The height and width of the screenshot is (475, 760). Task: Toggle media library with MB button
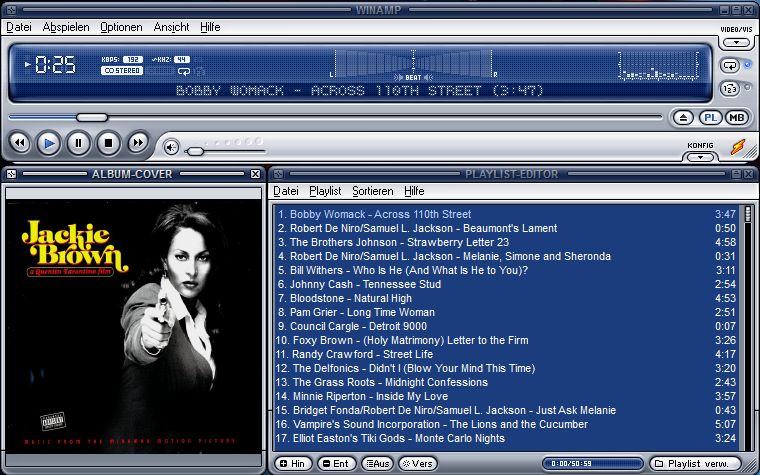tap(737, 117)
